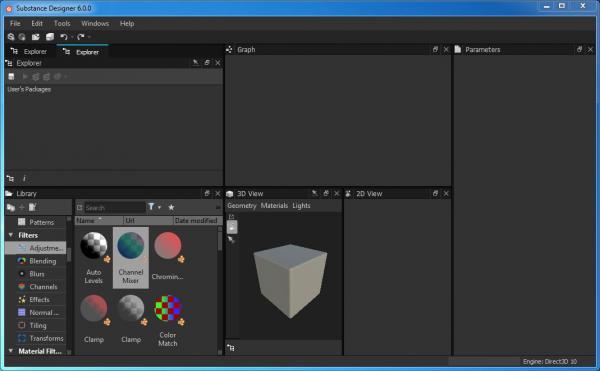Select Patterns in Library tree
This screenshot has width=600, height=371.
(x=41, y=222)
